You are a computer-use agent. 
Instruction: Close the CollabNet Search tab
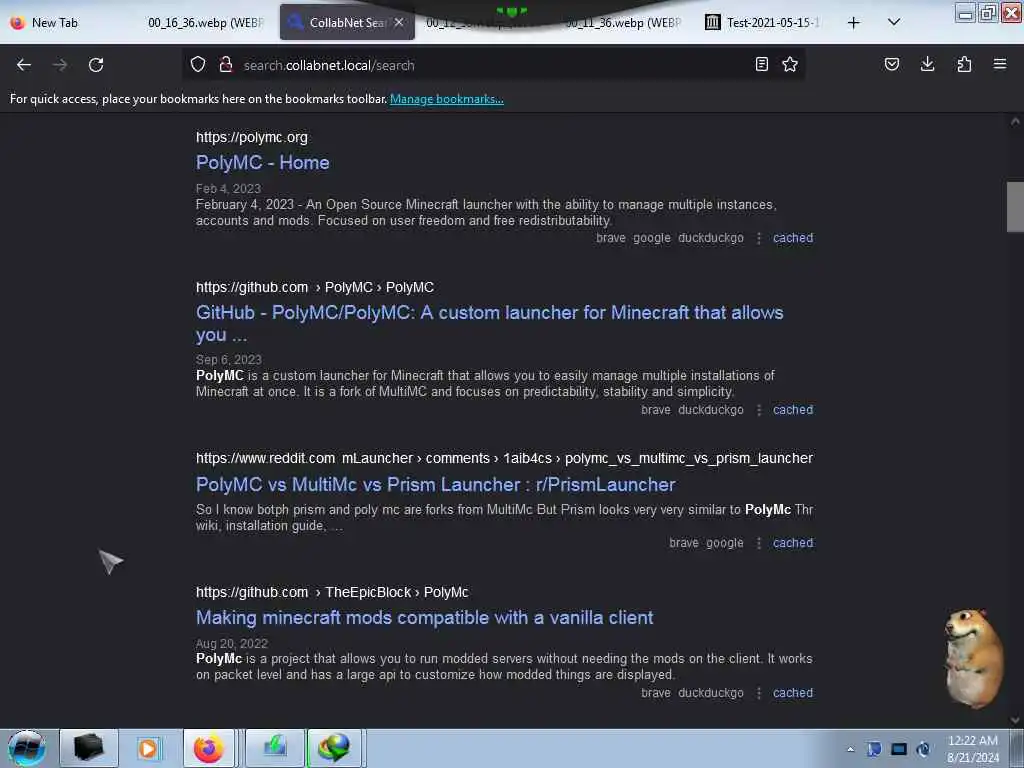399,22
